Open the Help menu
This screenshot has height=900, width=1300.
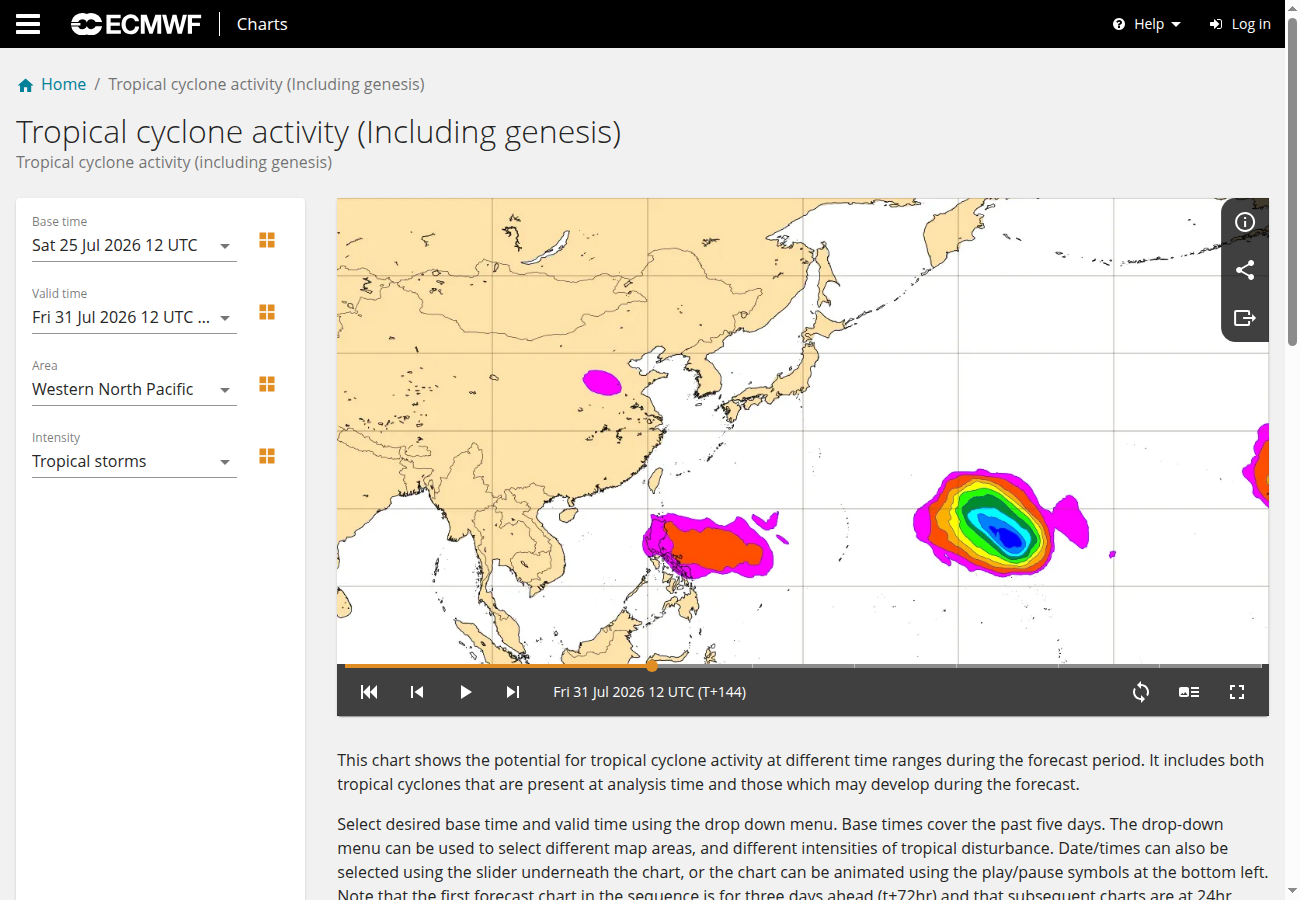(x=1147, y=24)
